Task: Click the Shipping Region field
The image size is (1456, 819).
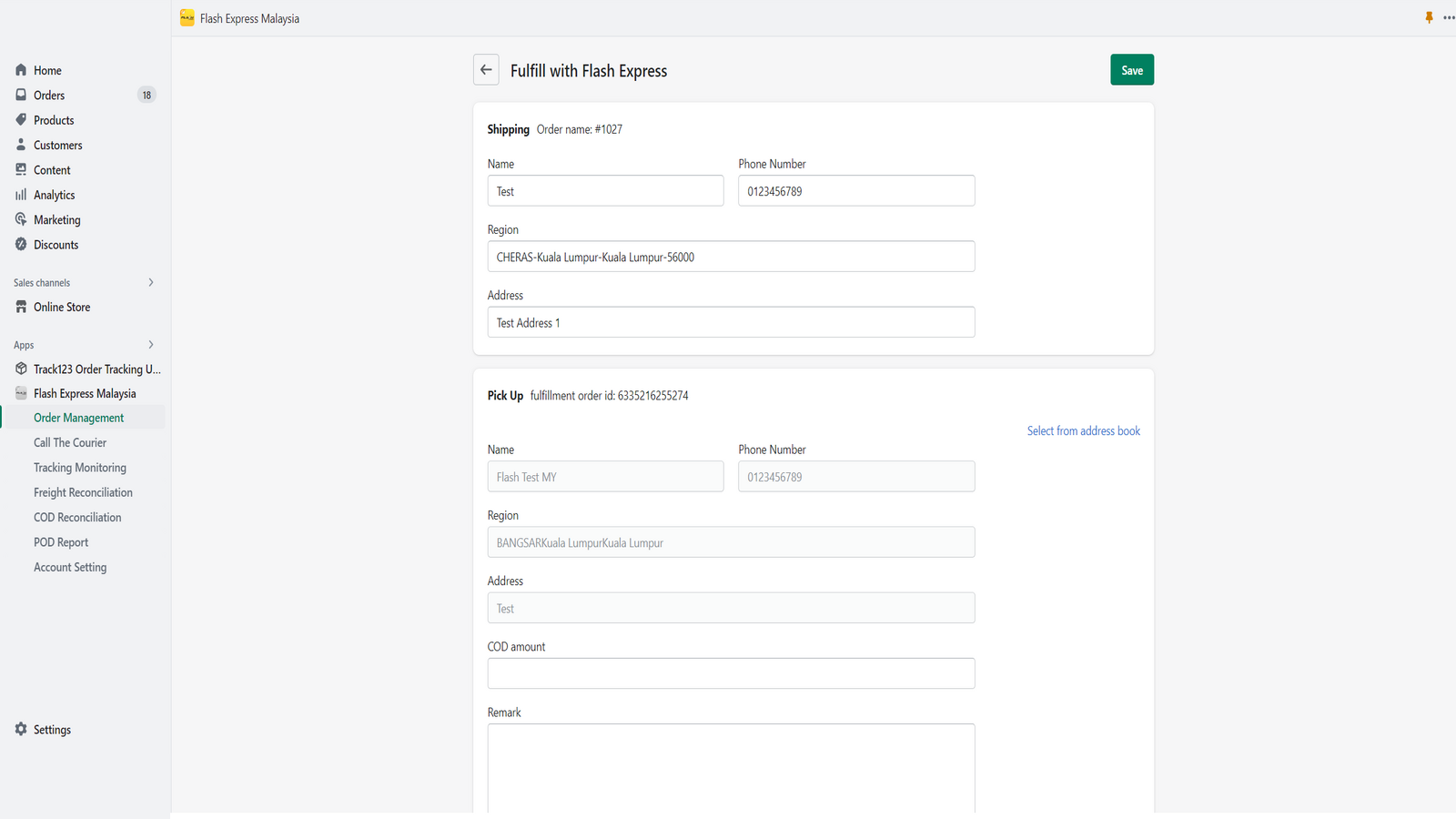Action: 731,257
